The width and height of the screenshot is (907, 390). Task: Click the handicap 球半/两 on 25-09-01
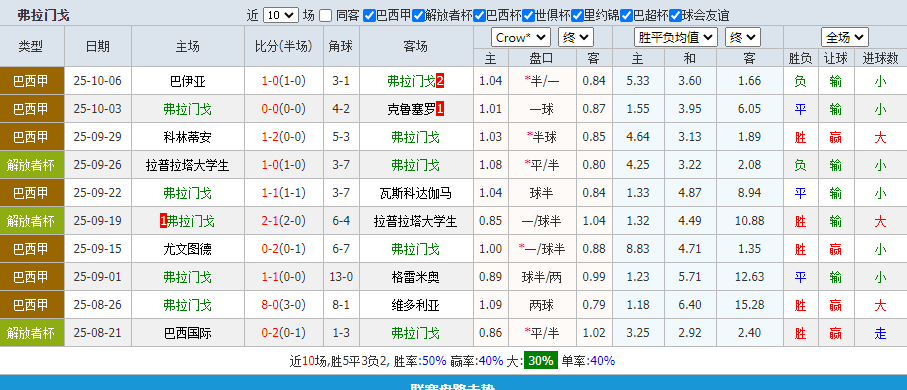click(542, 277)
